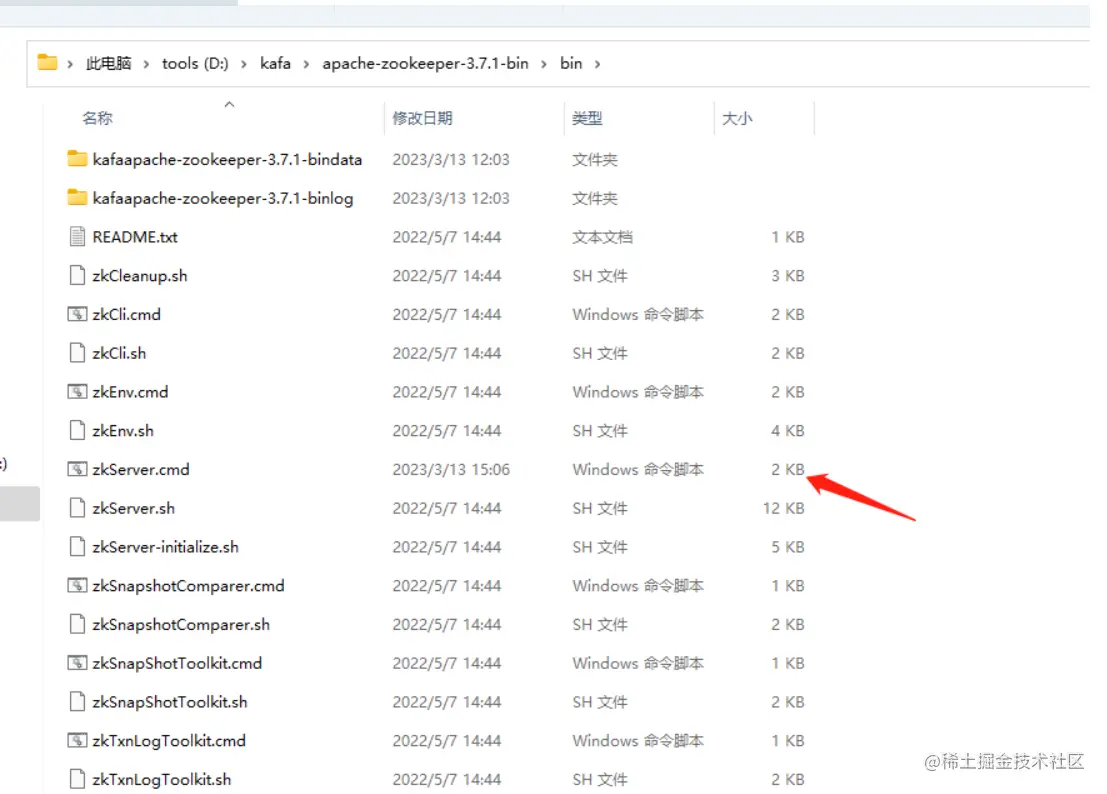Click 文本文档 type of README.txt
This screenshot has width=1107, height=794.
tap(602, 236)
